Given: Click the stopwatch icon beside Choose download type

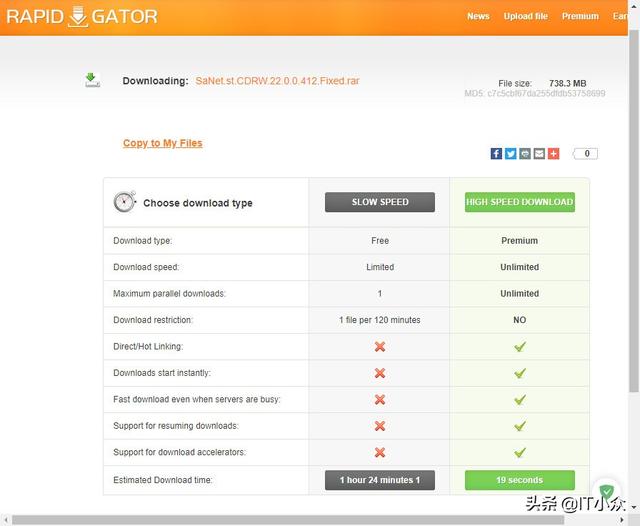Looking at the screenshot, I should point(124,202).
